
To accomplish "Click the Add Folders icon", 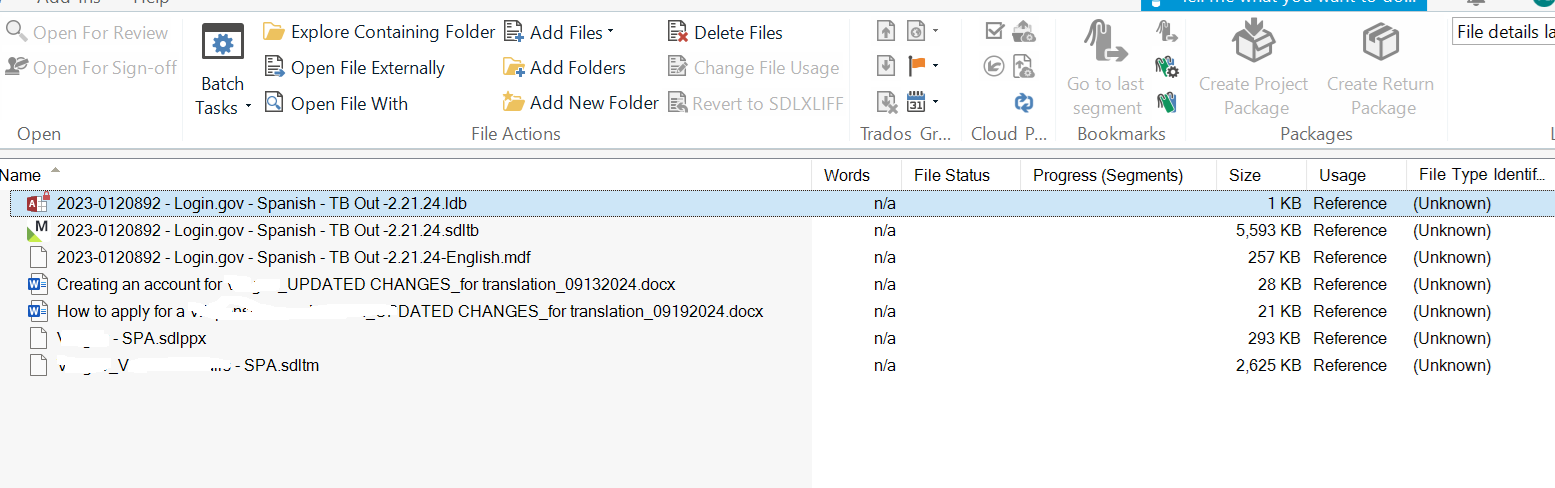I will [x=514, y=67].
